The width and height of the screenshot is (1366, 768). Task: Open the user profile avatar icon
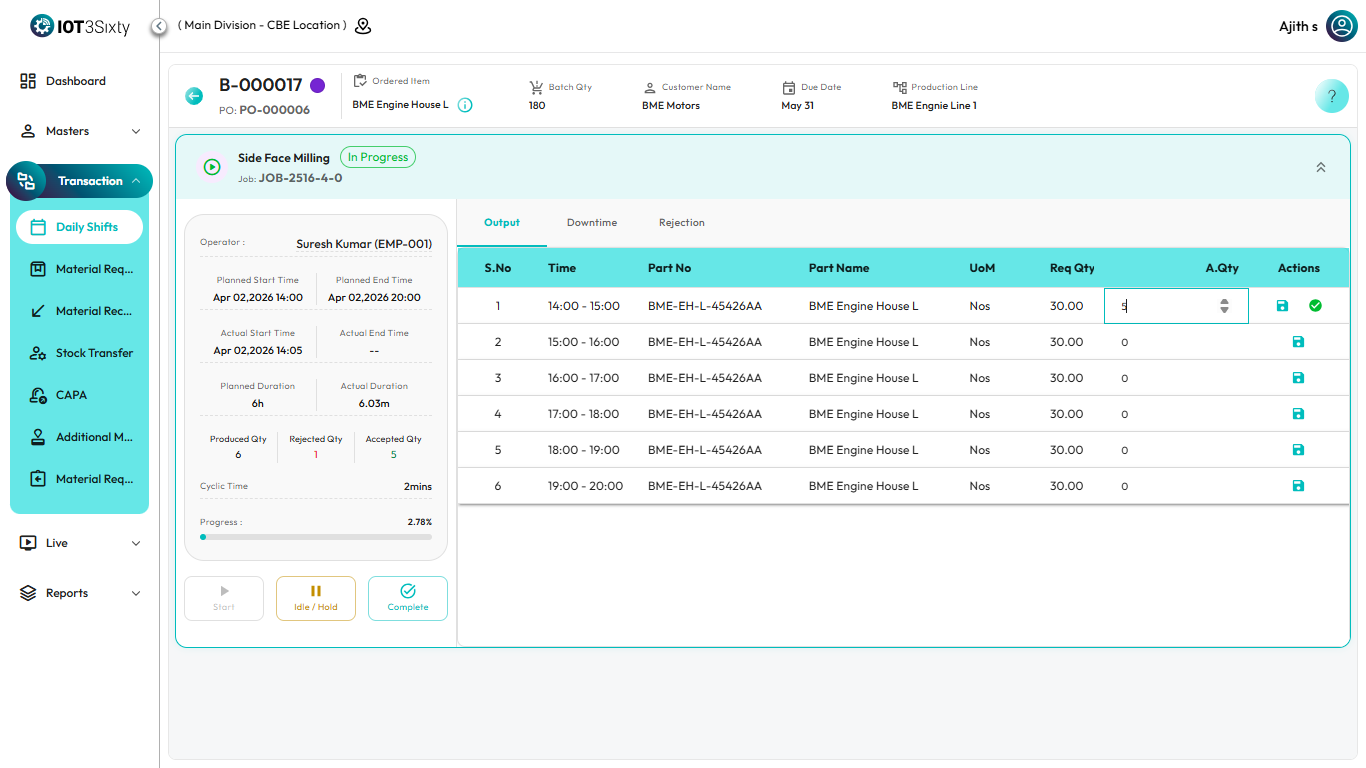coord(1341,26)
